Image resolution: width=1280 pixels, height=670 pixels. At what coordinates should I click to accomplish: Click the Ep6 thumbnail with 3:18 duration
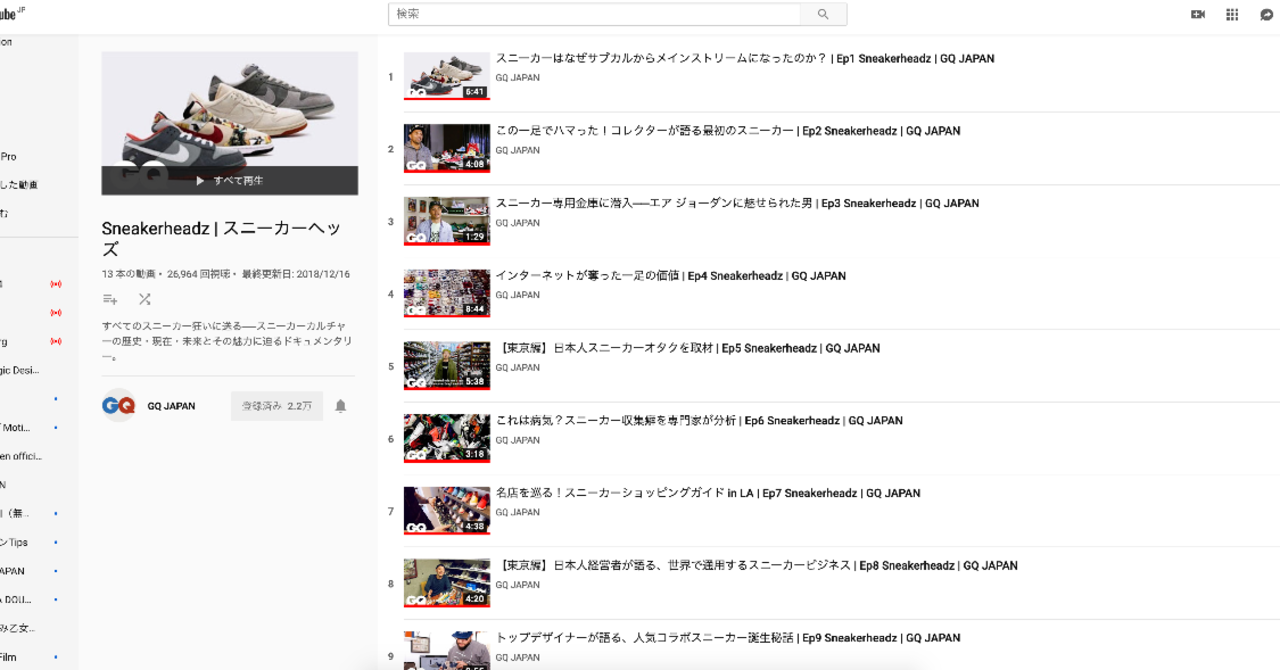tap(447, 438)
